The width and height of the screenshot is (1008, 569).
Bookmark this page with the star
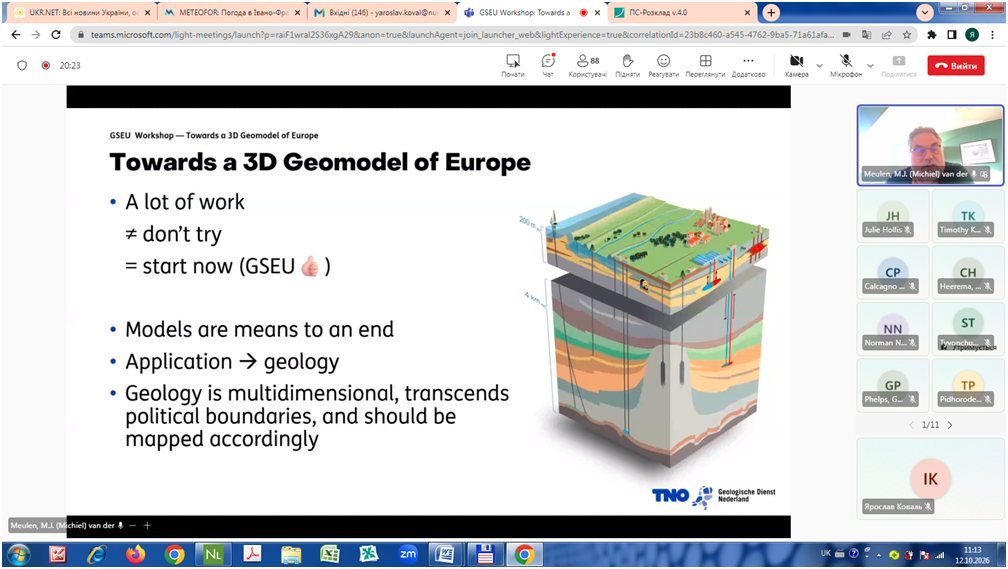pyautogui.click(x=906, y=35)
